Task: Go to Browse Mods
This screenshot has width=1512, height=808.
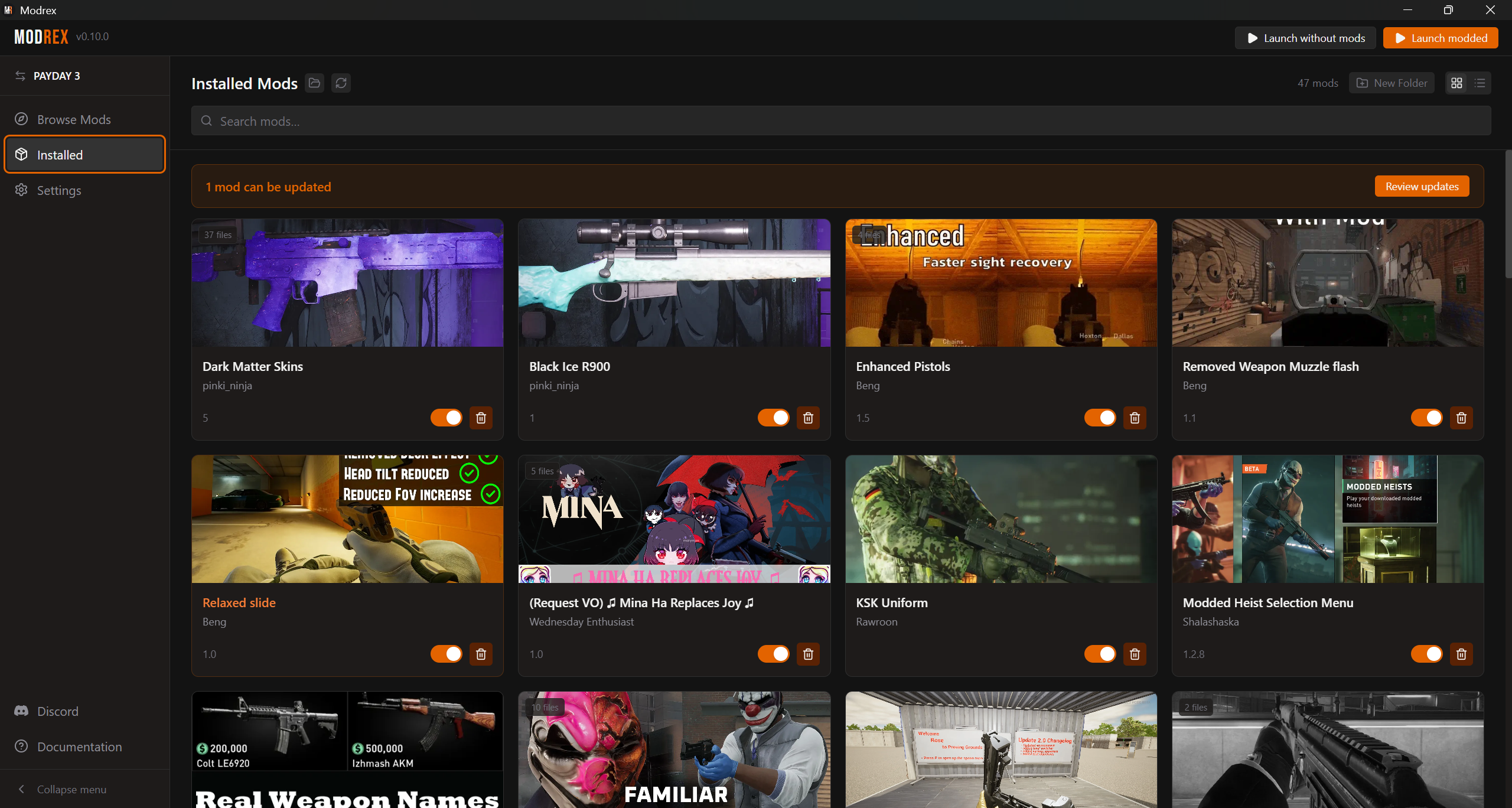Action: tap(84, 119)
